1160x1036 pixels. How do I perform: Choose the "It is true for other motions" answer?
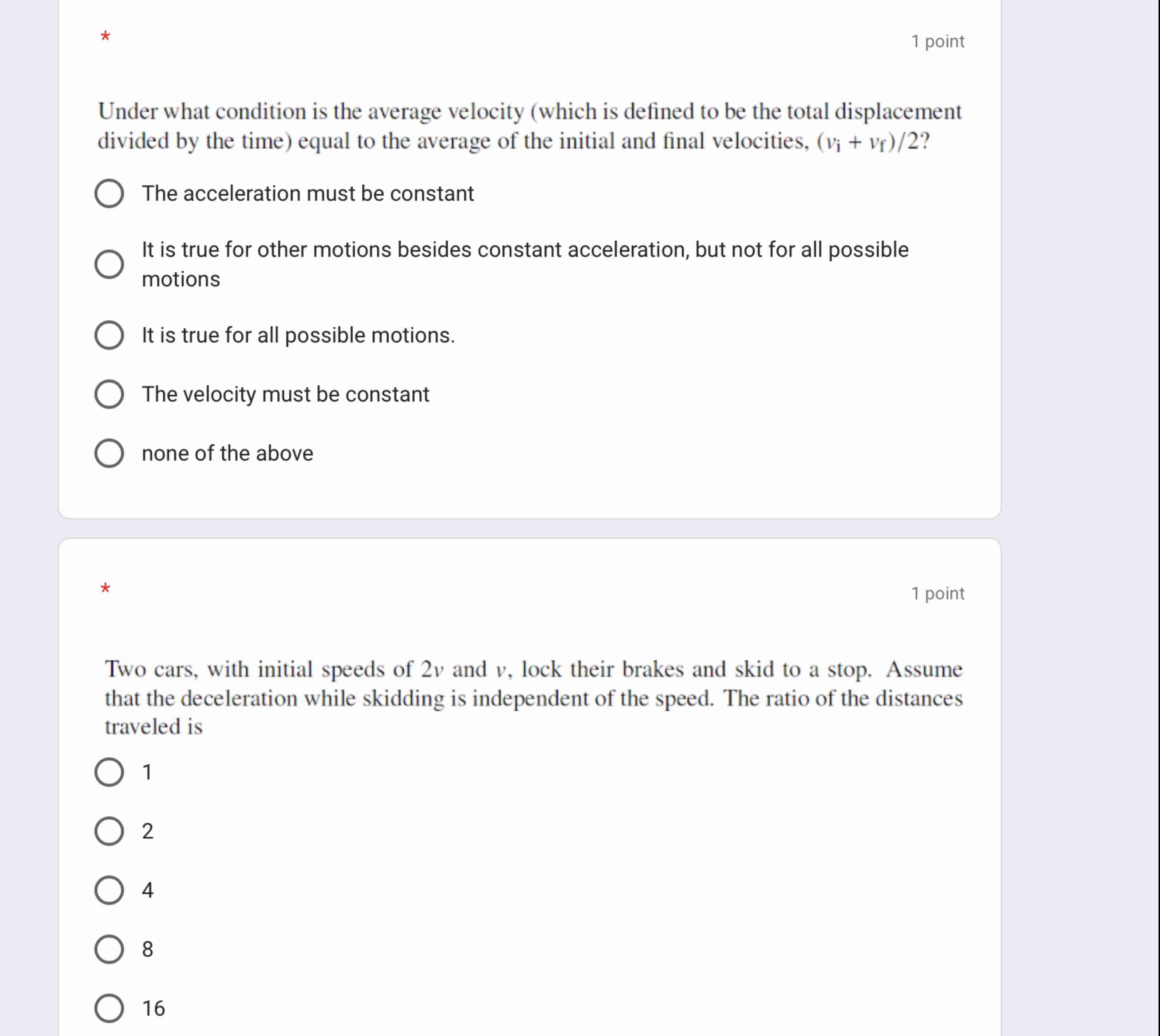click(x=110, y=264)
